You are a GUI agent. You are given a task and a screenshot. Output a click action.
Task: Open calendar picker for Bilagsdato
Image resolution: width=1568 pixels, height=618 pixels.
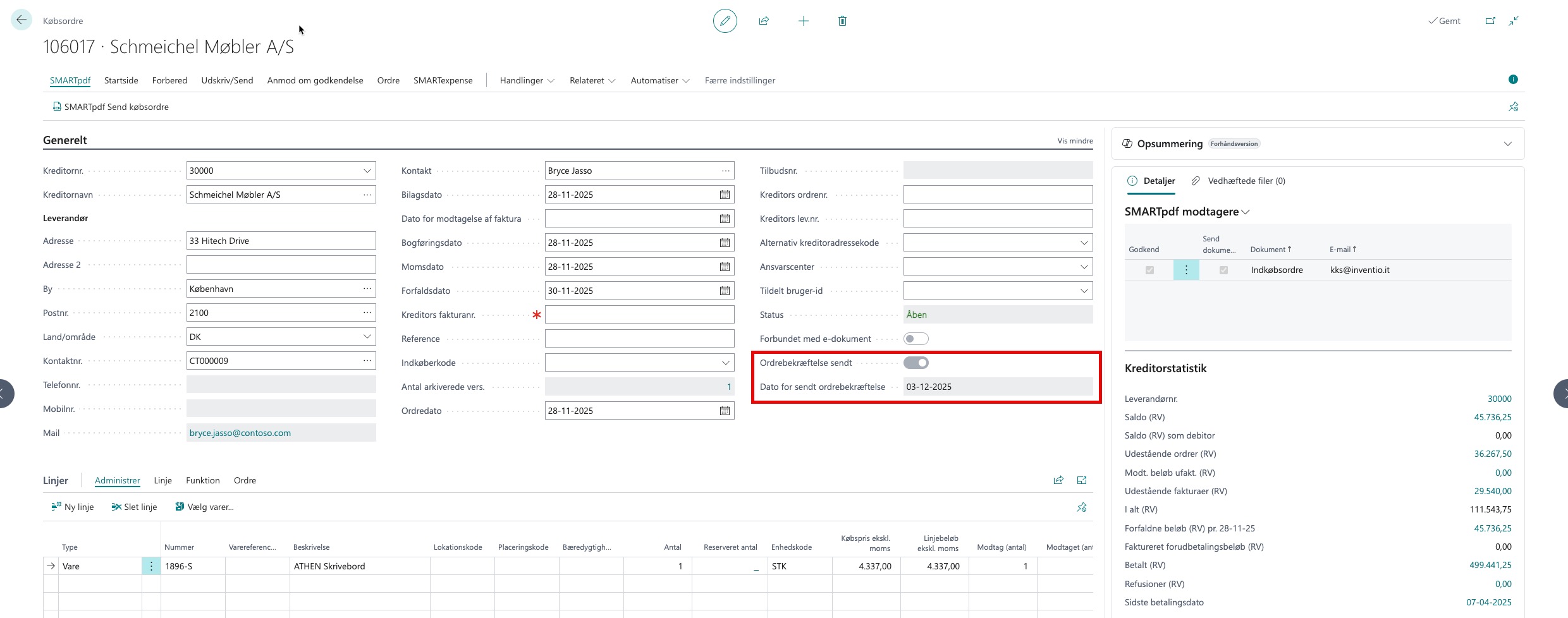coord(725,195)
